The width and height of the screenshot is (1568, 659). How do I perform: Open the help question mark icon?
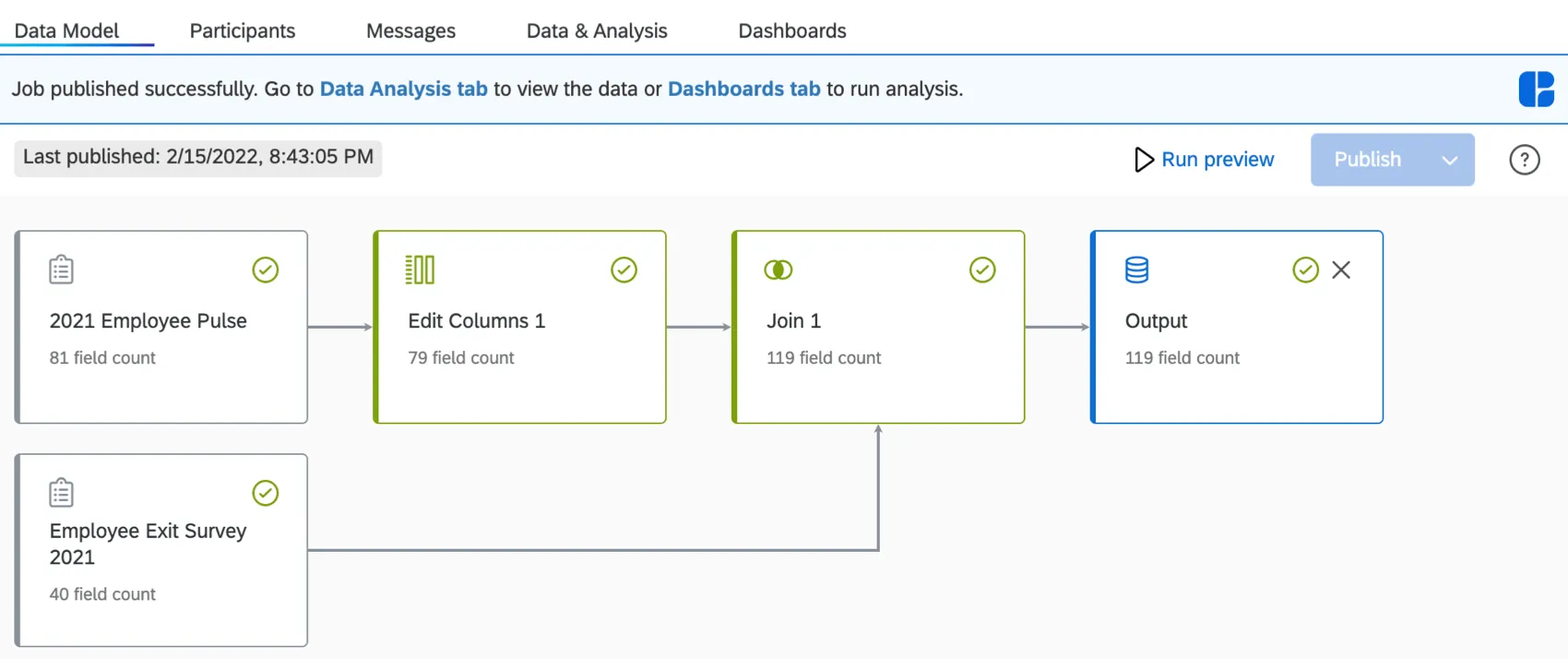point(1525,160)
